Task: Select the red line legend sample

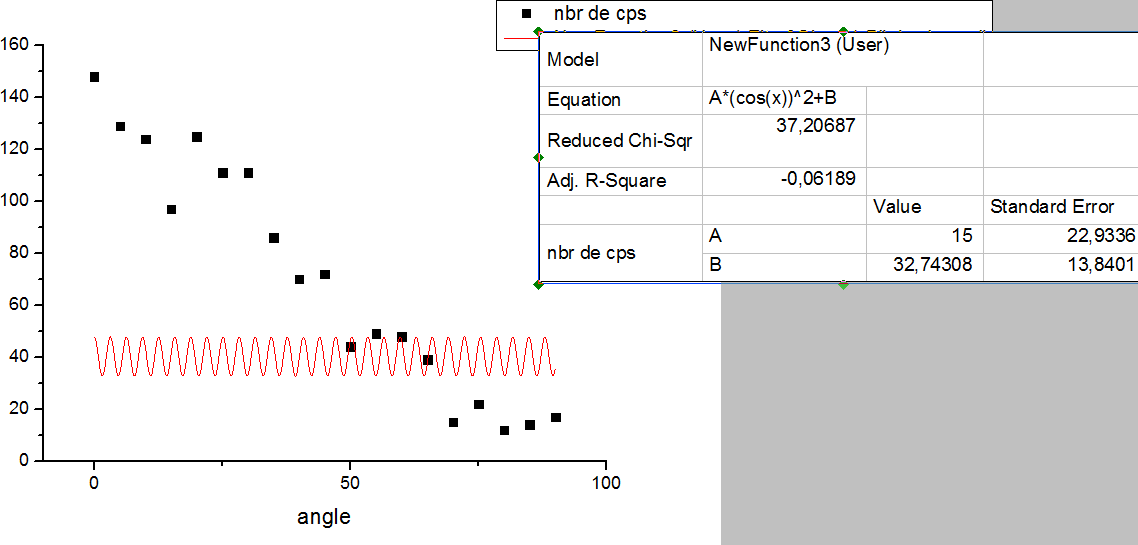Action: click(520, 39)
